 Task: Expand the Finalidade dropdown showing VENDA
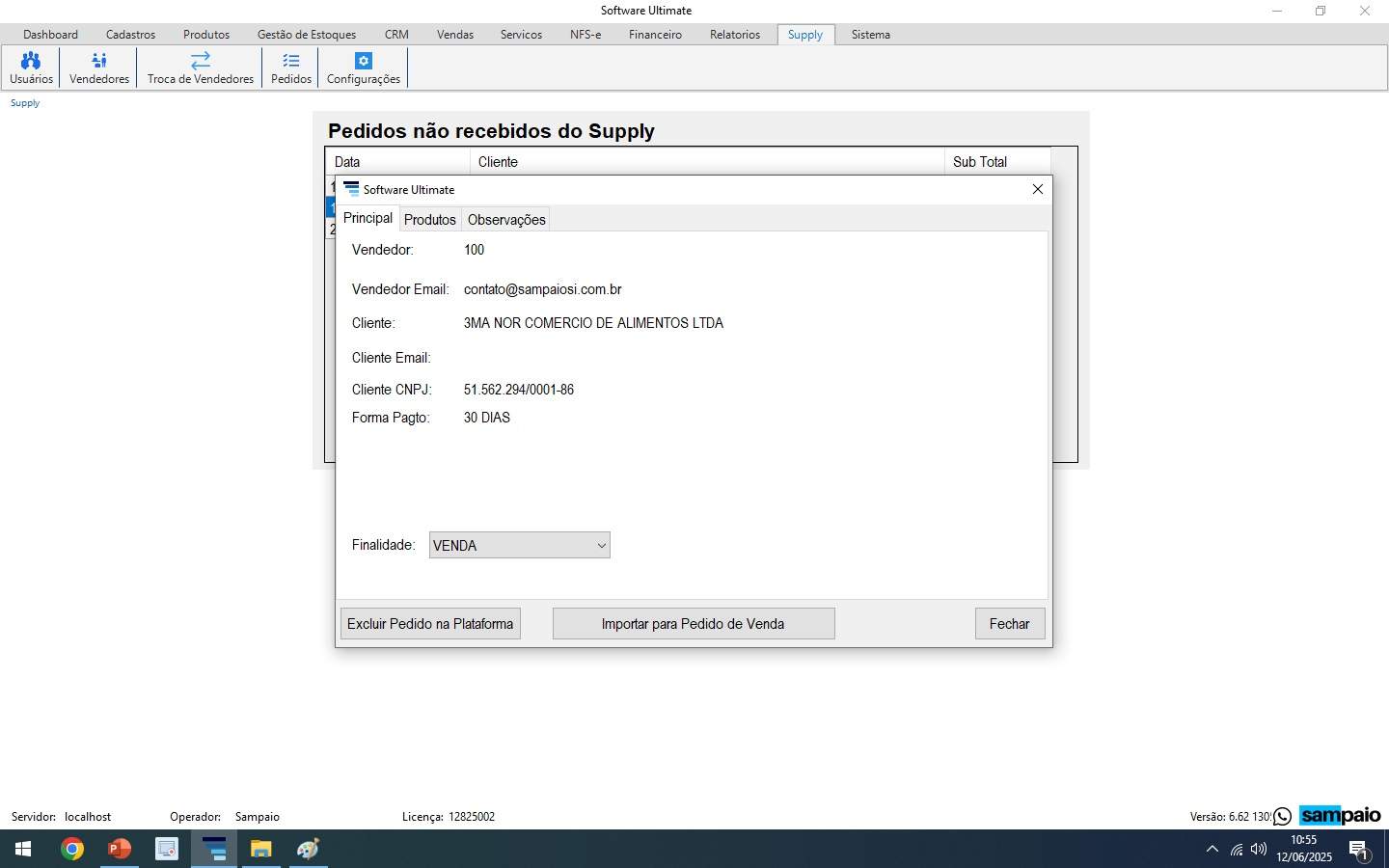click(520, 545)
